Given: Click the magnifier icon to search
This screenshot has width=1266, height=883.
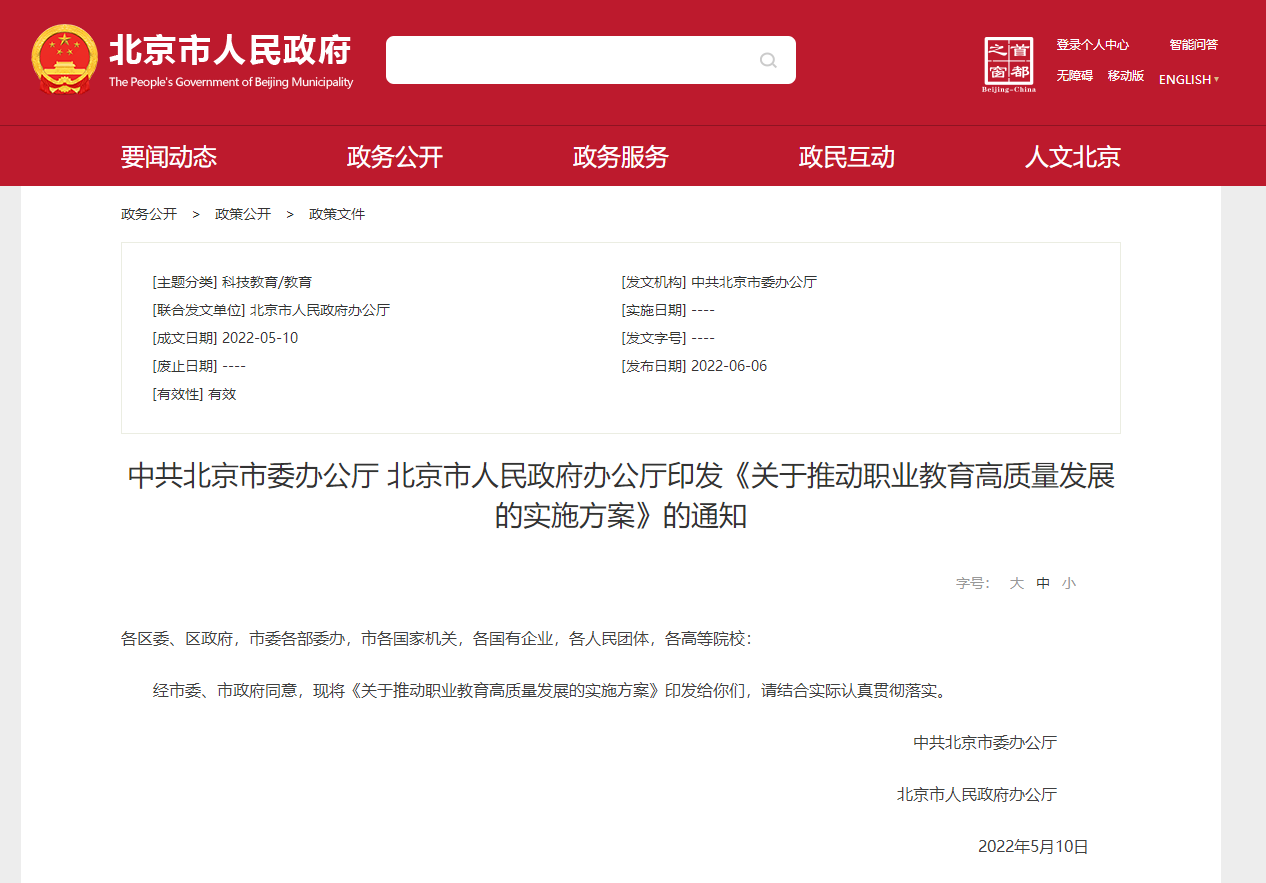Looking at the screenshot, I should (x=768, y=60).
